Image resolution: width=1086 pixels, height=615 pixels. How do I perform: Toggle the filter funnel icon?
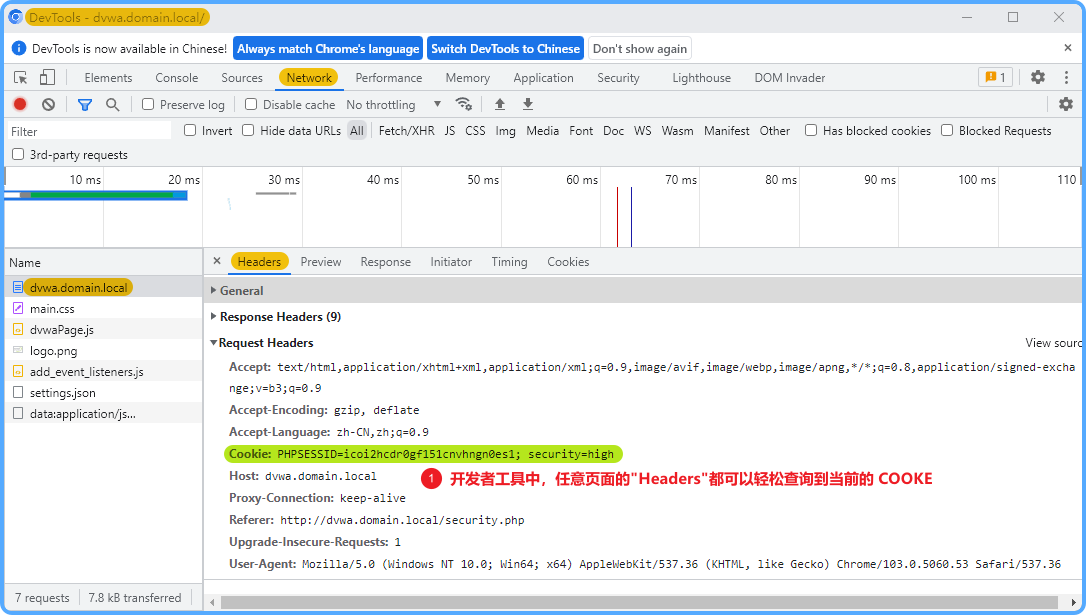pos(84,105)
